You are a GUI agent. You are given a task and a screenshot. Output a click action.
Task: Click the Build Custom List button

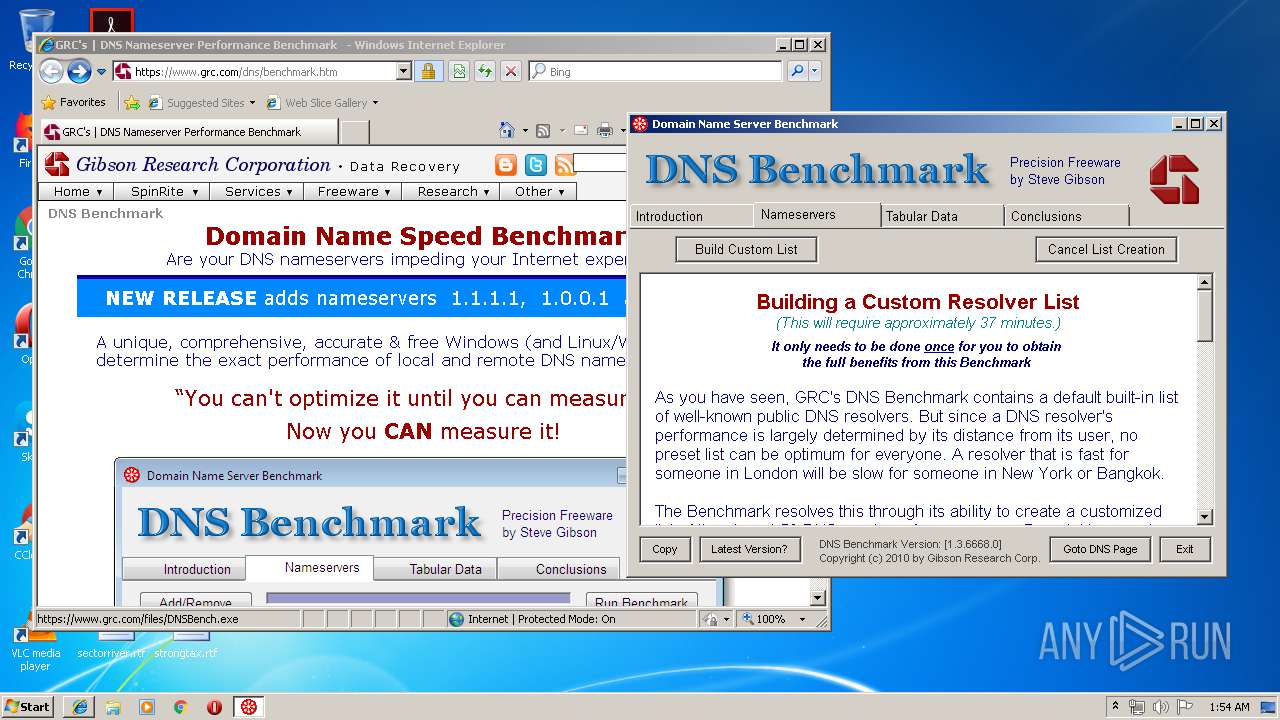click(x=747, y=249)
